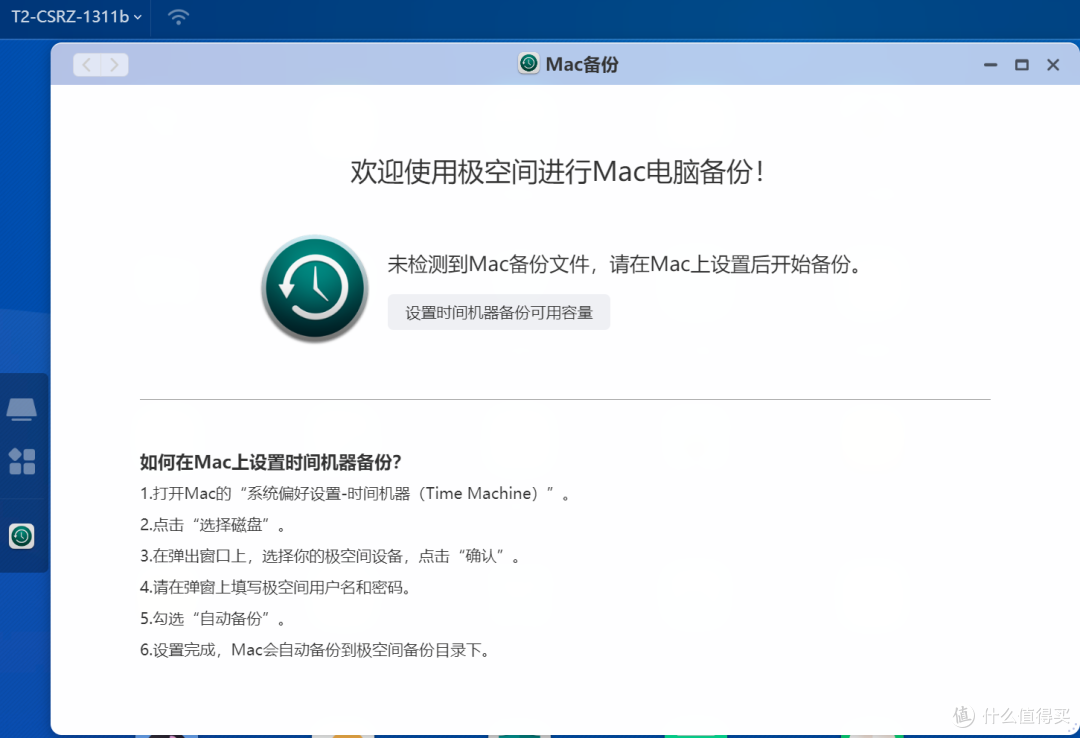Open the desktop drive icon in sidebar
The image size is (1080, 738).
tap(22, 409)
